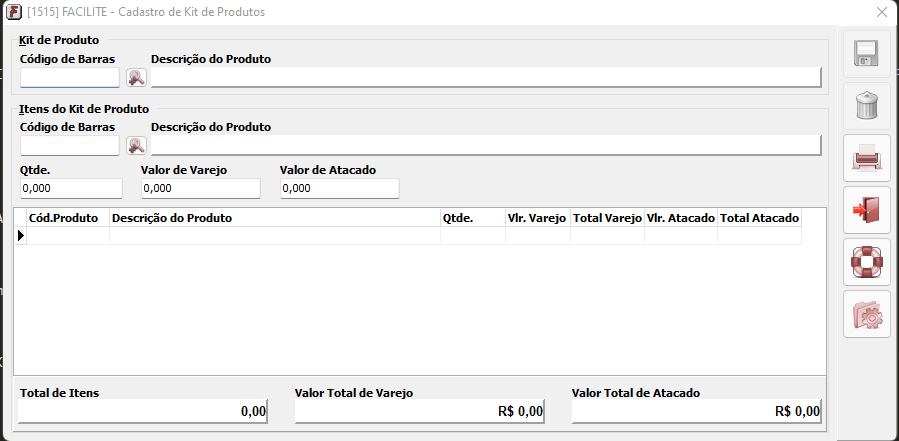
Task: Close the Cadastro de Kit de Produtos window
Action: coord(881,12)
